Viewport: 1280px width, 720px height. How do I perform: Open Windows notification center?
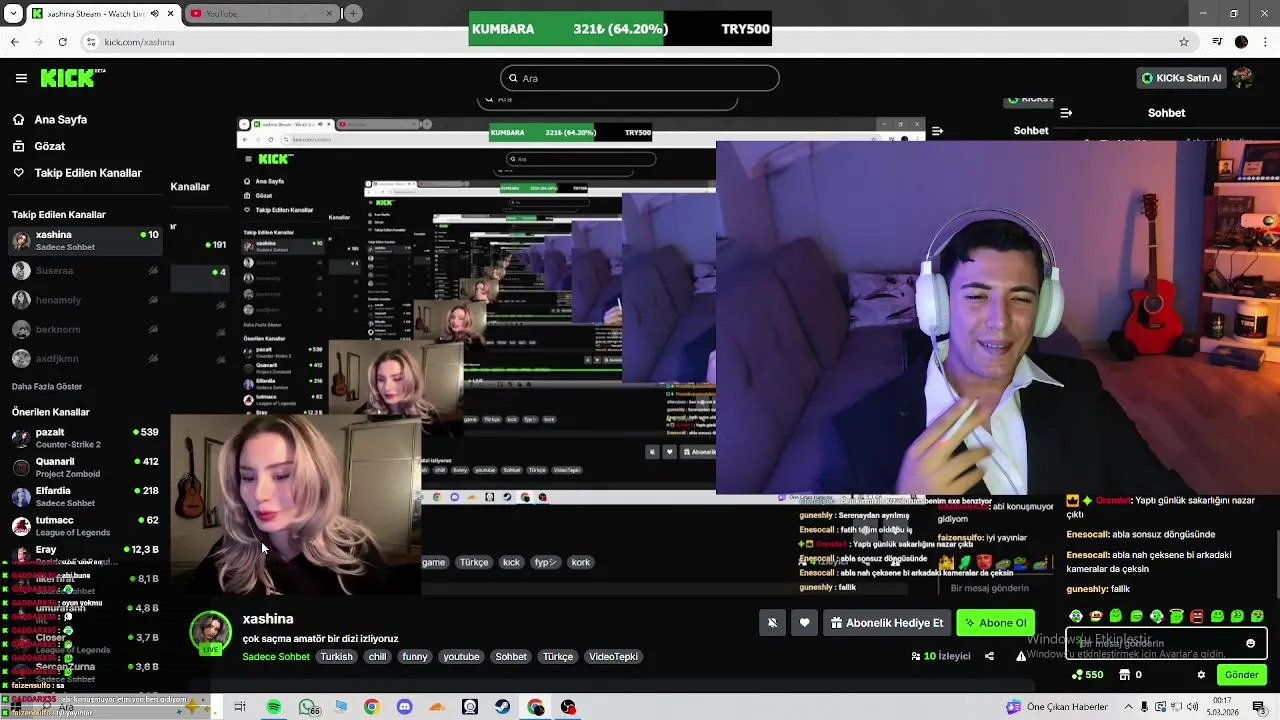pyautogui.click(x=1259, y=707)
